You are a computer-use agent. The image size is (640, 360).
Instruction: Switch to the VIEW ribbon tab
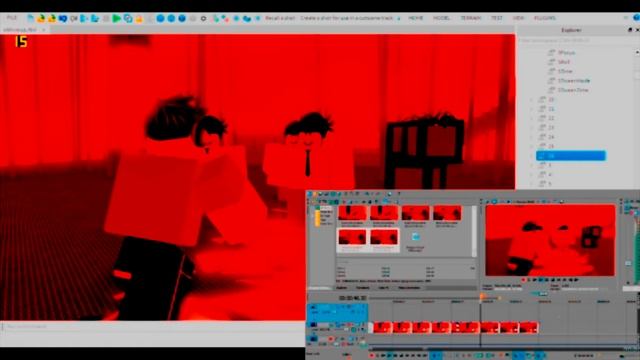518,18
